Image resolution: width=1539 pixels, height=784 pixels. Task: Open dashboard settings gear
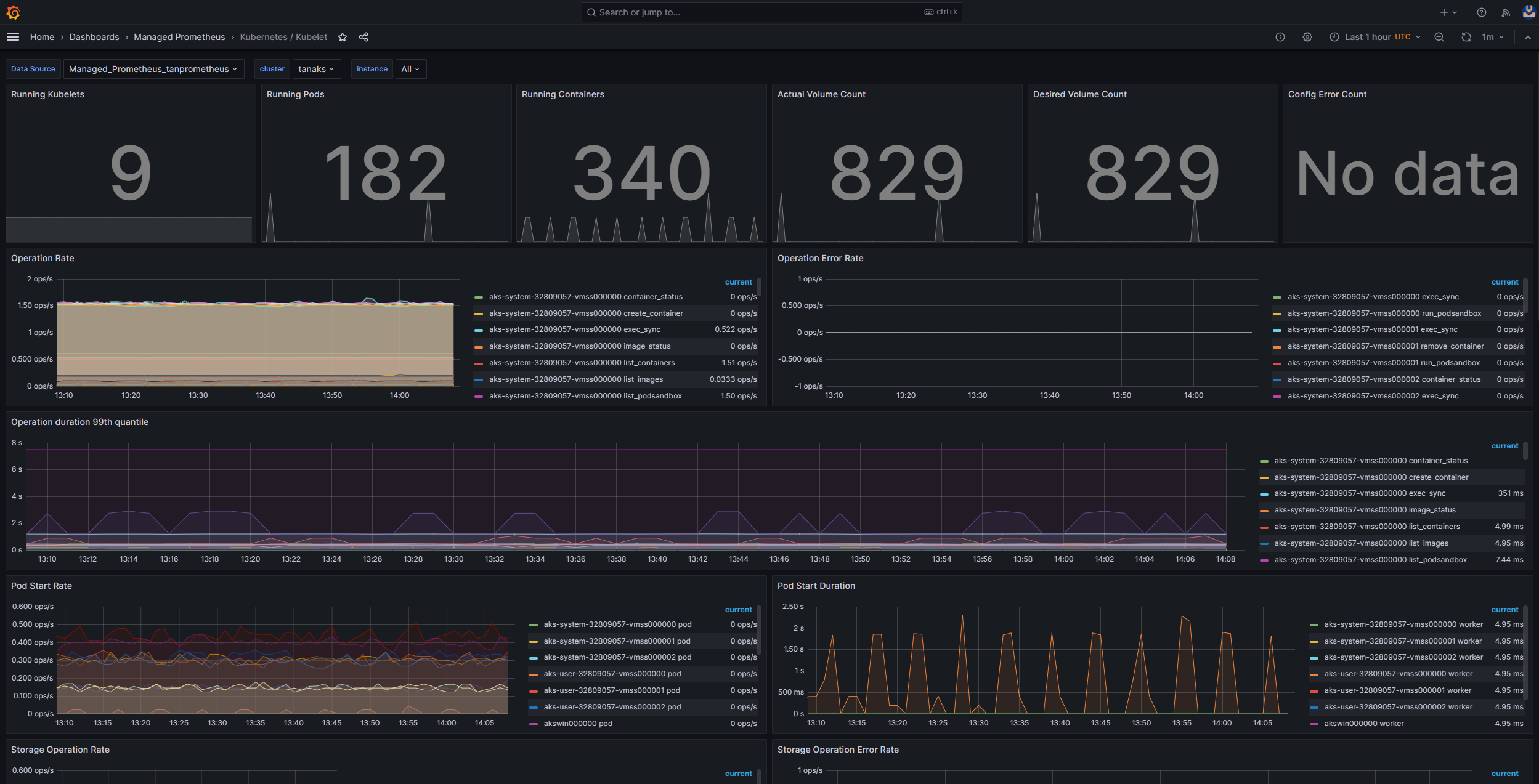click(1307, 37)
